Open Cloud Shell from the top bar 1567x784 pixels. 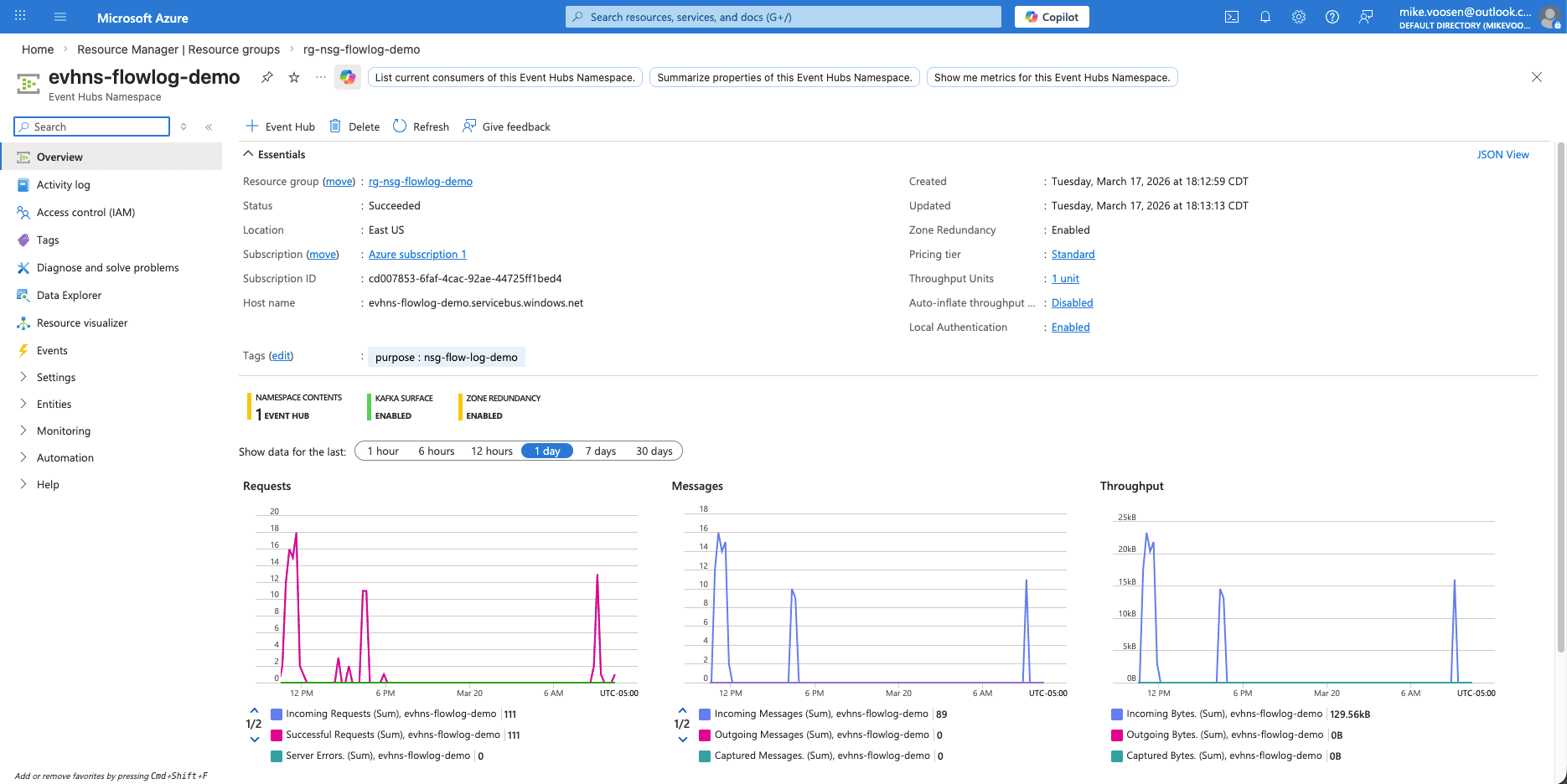click(x=1231, y=17)
